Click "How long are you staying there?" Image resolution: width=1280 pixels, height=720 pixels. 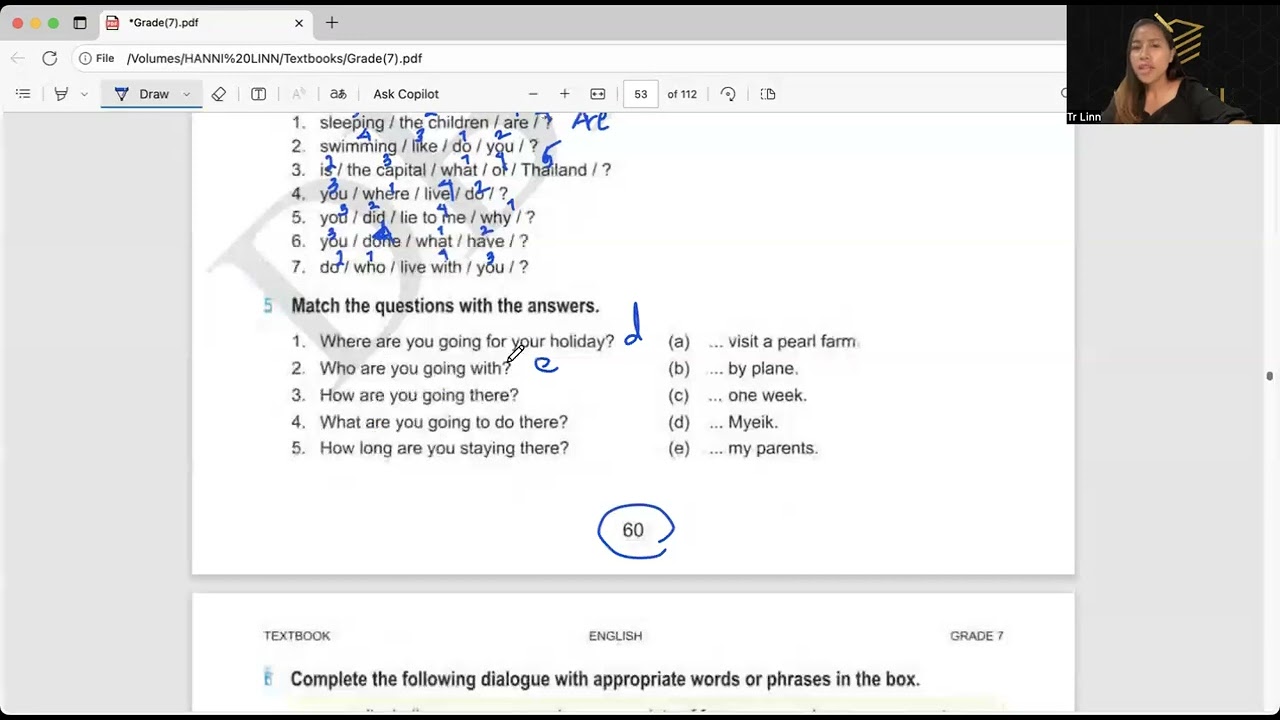click(x=444, y=449)
